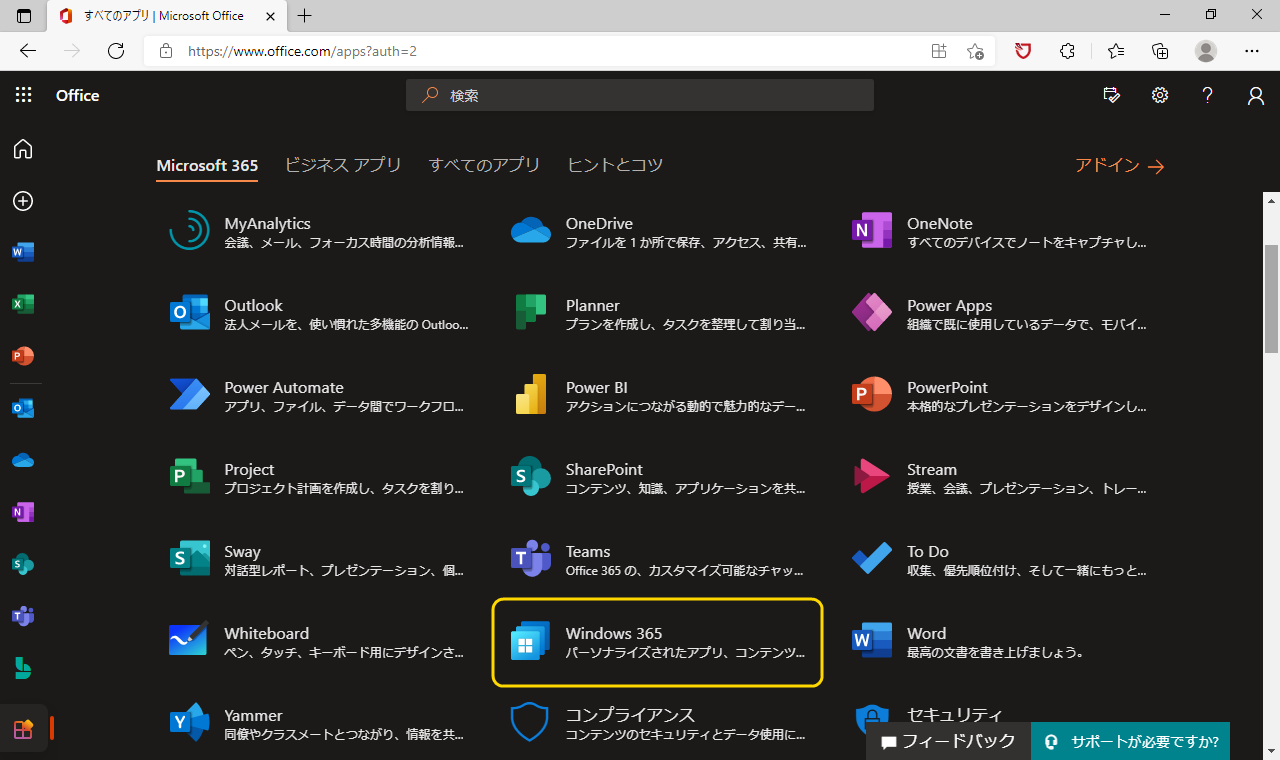The image size is (1280, 760).
Task: Select All Apps icon in sidebar
Action: coord(23,729)
